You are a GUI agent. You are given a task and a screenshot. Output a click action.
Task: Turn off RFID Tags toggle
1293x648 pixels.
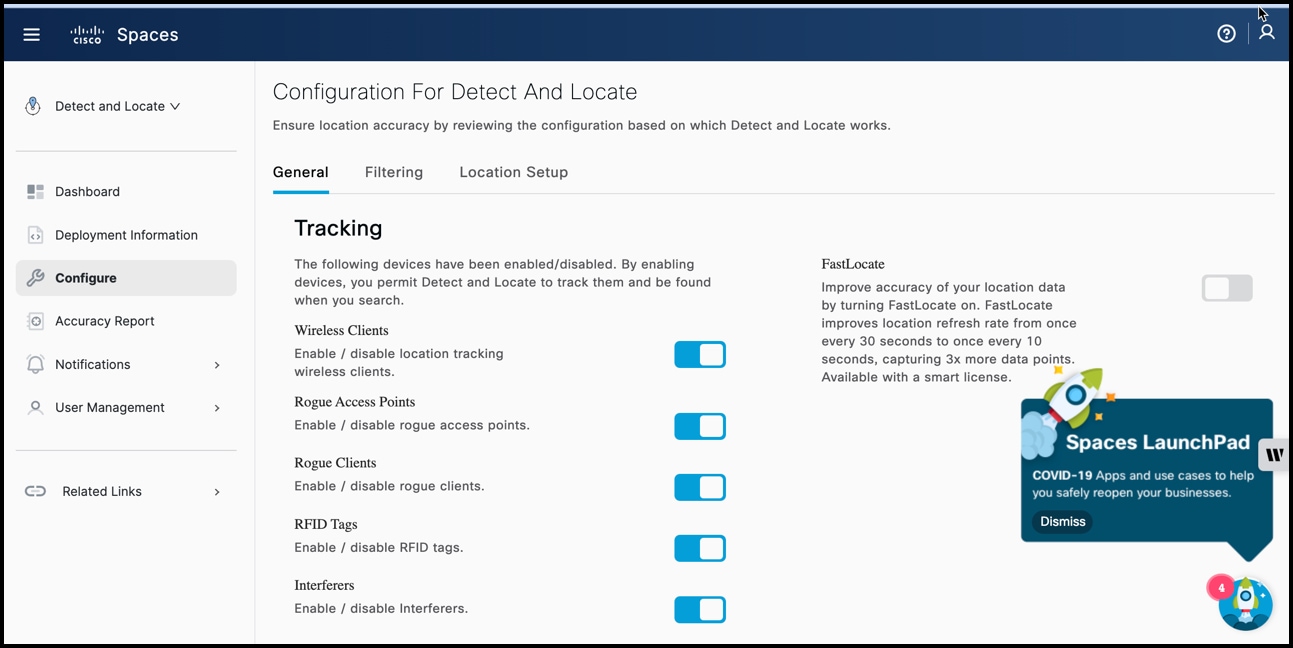700,549
